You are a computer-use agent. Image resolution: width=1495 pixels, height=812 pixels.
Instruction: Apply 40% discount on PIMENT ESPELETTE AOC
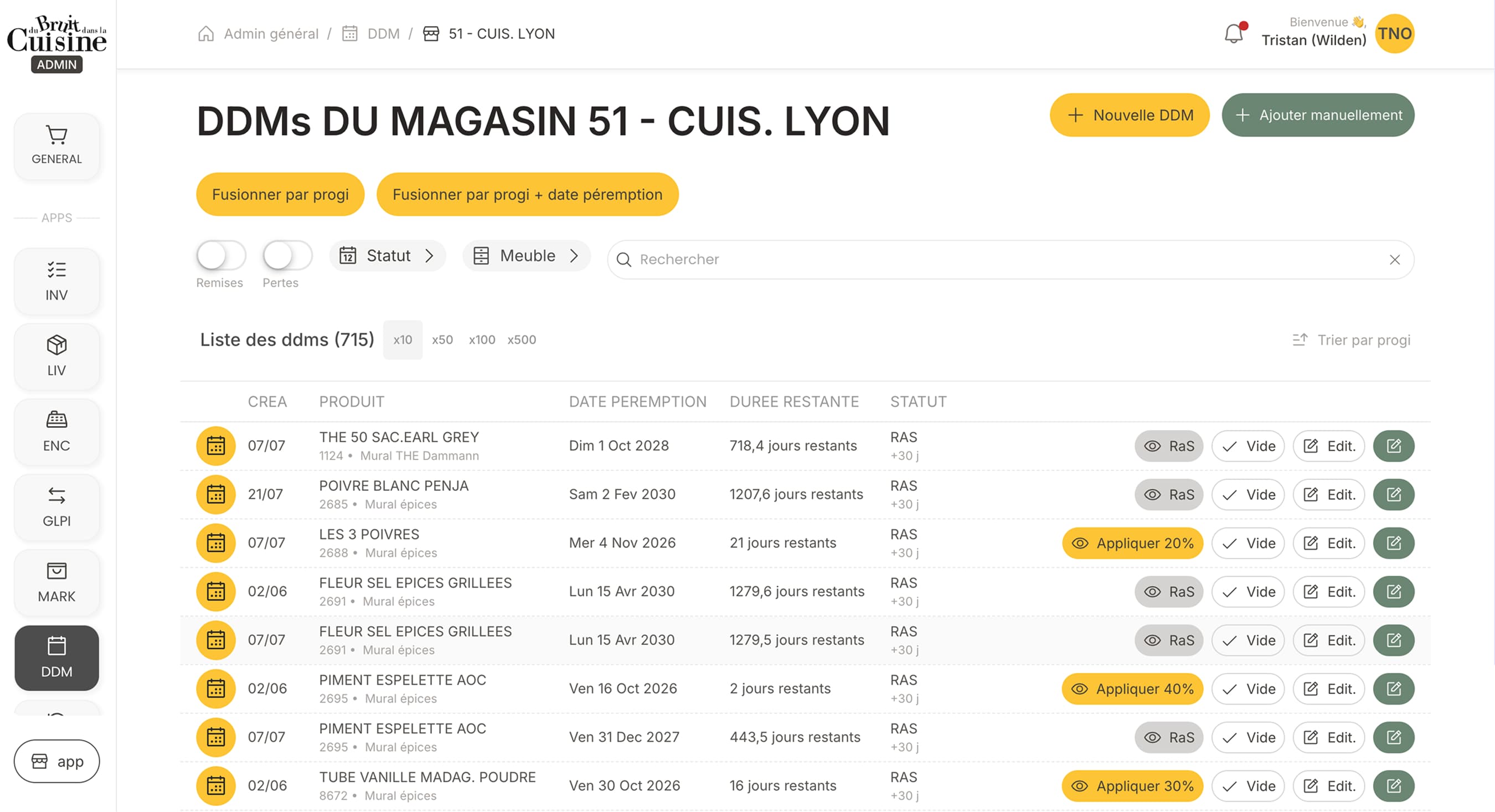pyautogui.click(x=1132, y=689)
